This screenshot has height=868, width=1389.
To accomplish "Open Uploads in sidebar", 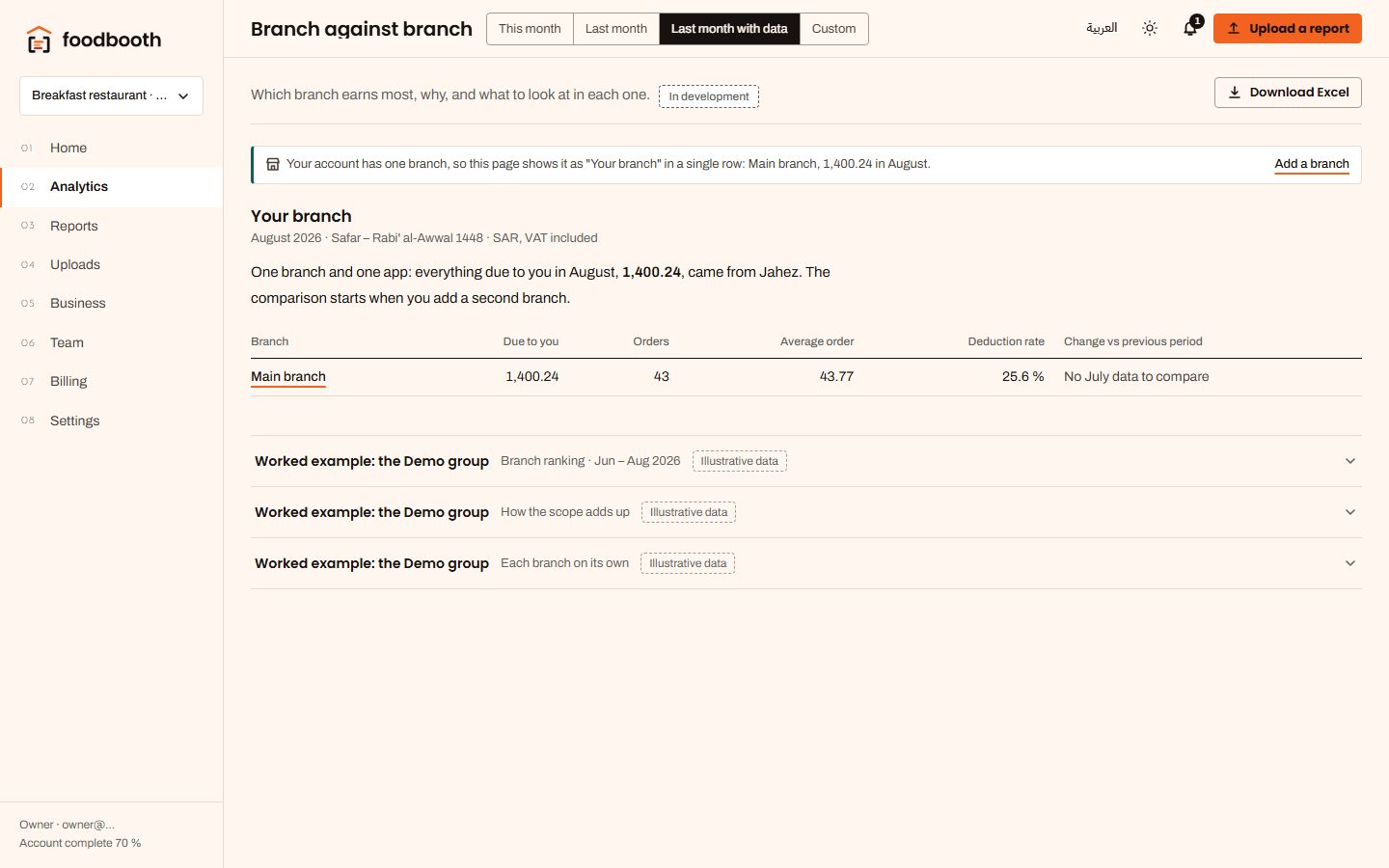I will [x=111, y=264].
